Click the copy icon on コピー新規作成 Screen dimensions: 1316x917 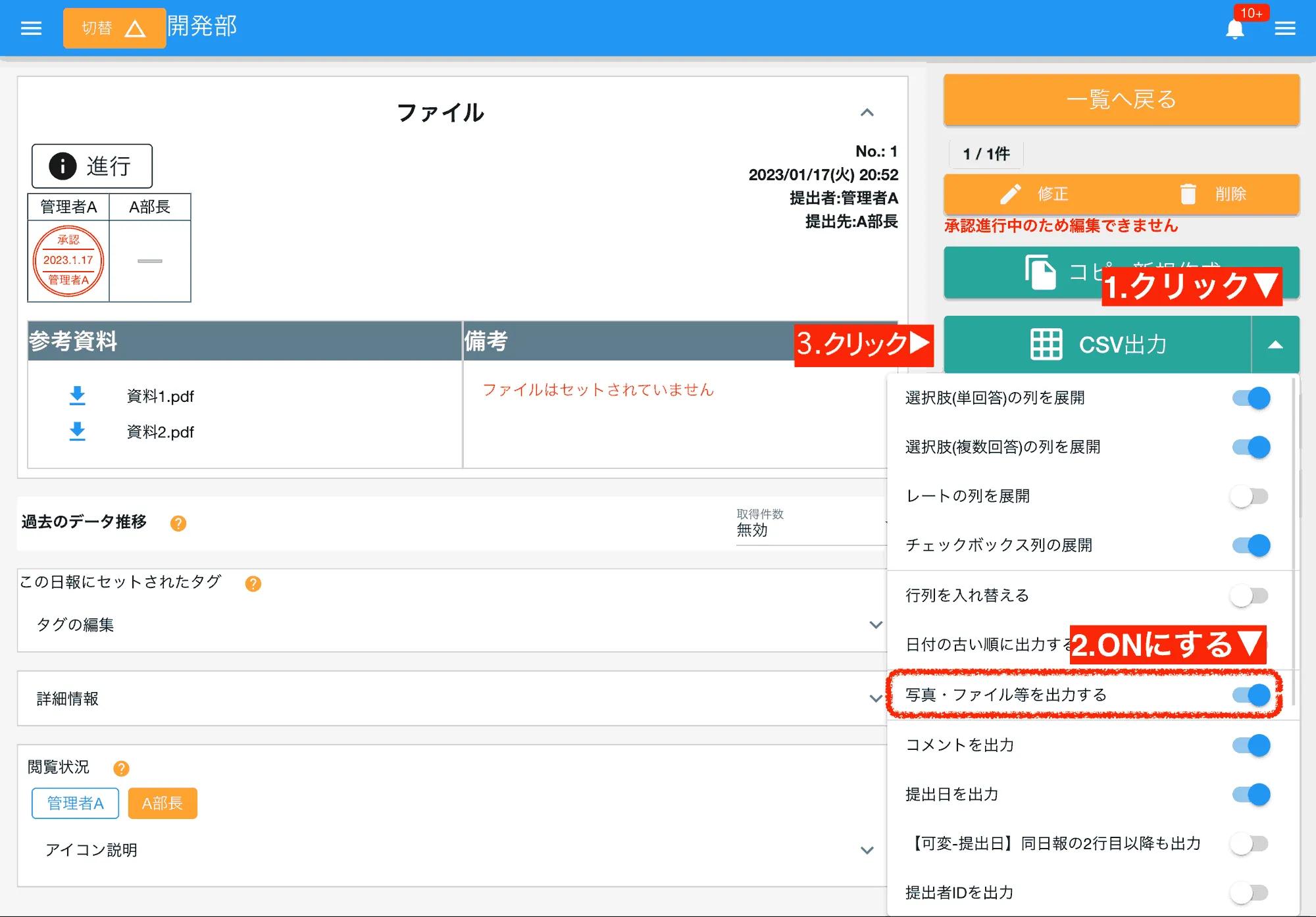pyautogui.click(x=1040, y=272)
